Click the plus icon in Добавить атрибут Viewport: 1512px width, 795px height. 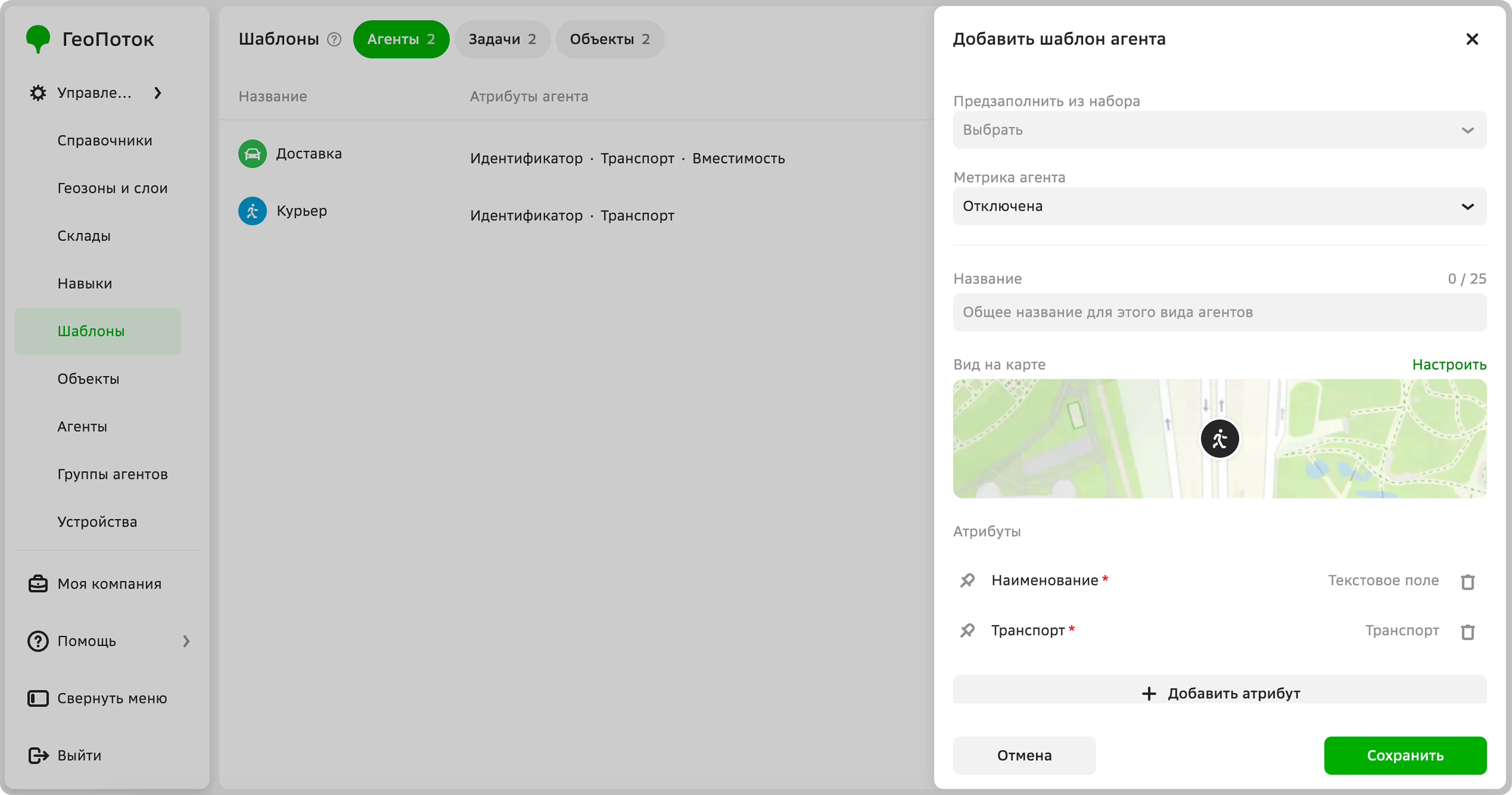1149,693
